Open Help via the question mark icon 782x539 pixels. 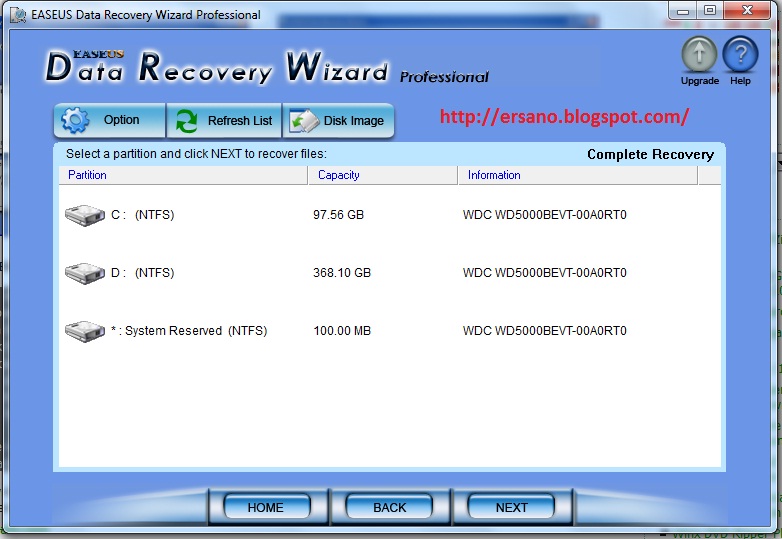(x=740, y=55)
